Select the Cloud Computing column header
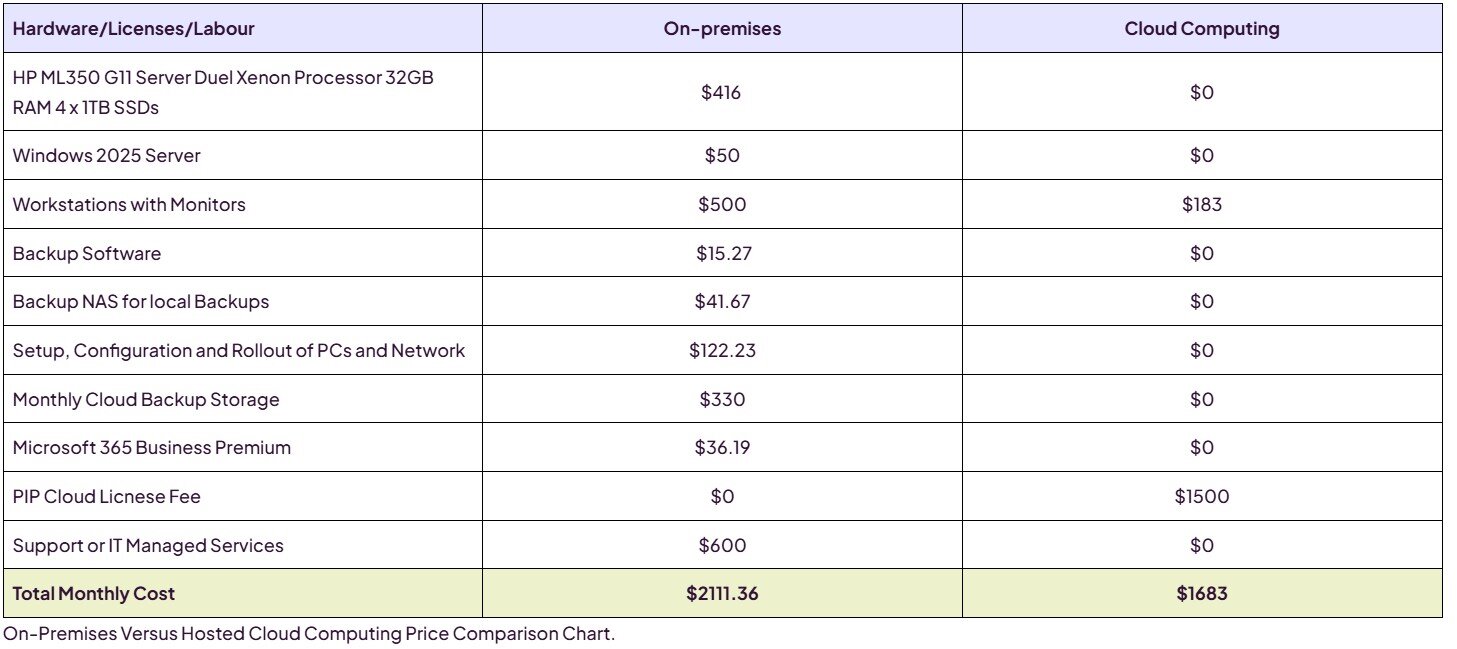The width and height of the screenshot is (1457, 649). [1201, 29]
